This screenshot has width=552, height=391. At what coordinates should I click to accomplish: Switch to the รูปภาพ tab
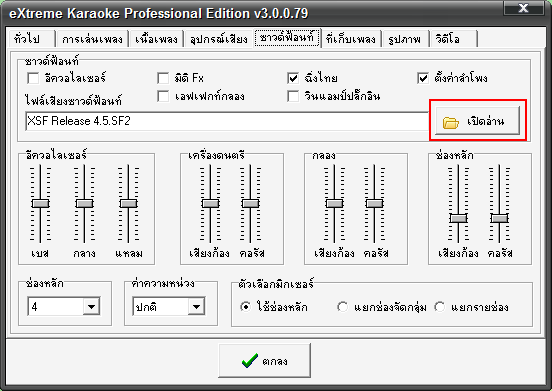click(x=405, y=38)
